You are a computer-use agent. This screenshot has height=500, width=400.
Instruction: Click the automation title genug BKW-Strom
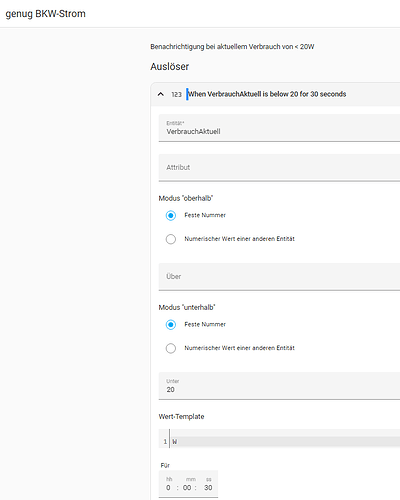pos(46,14)
